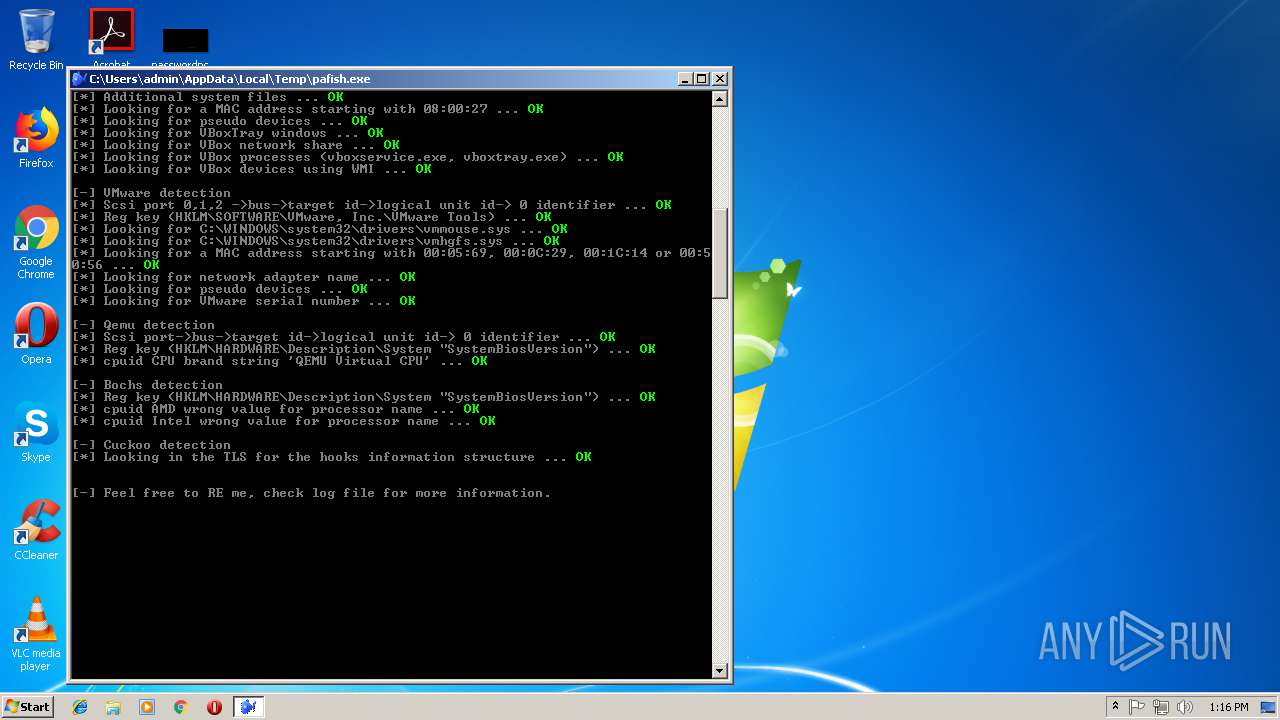Launch CCleaner from the desktop

point(36,529)
